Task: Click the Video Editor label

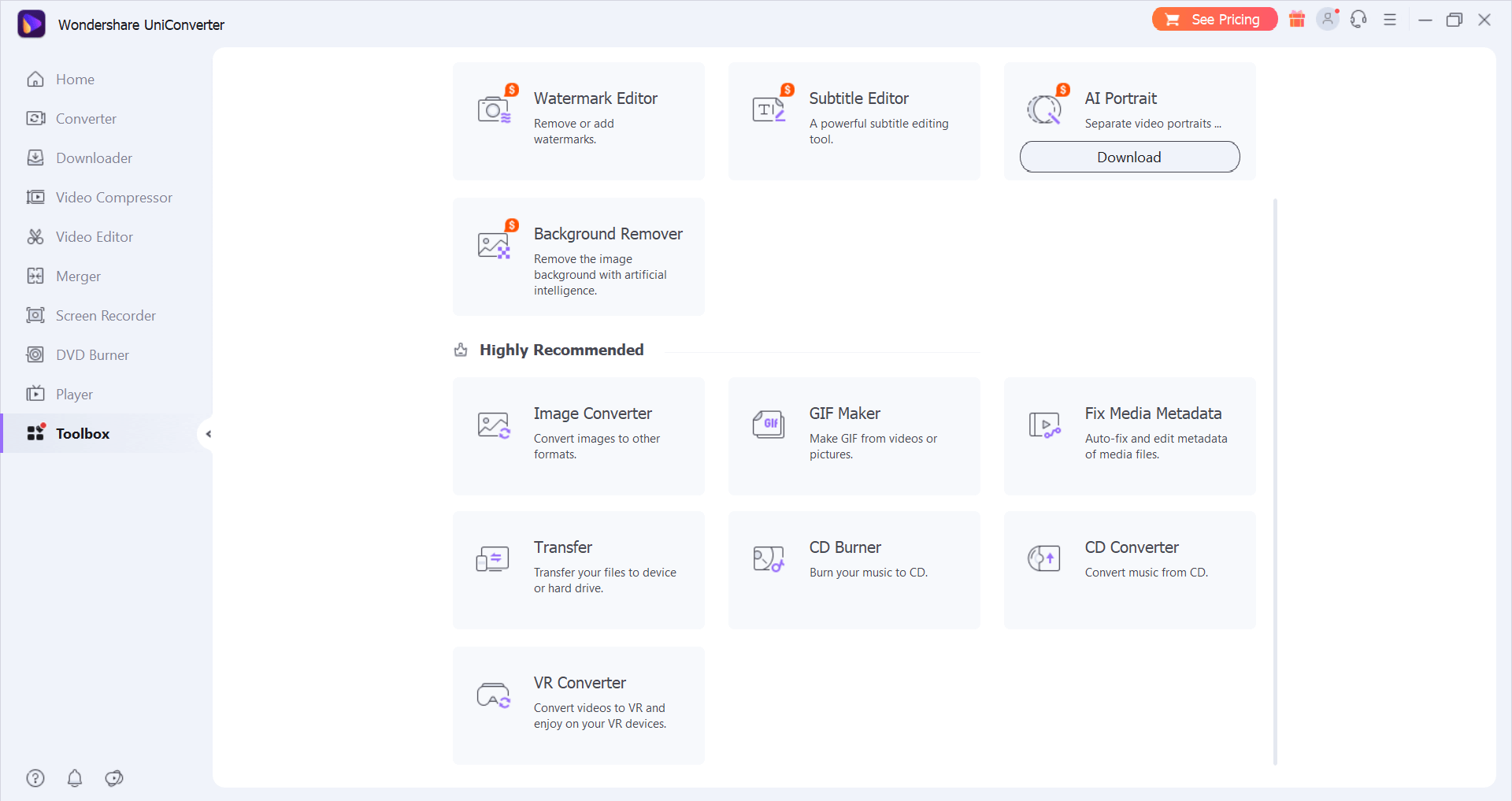Action: (x=94, y=236)
